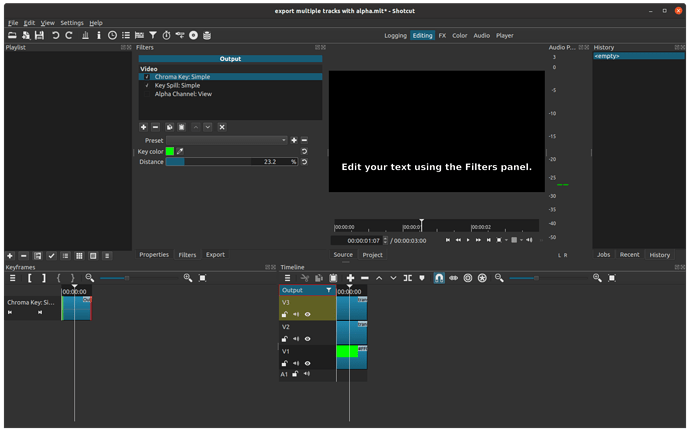The image size is (690, 432).
Task: Open the Keyframes stopwatch toolbar icon
Action: [x=166, y=35]
